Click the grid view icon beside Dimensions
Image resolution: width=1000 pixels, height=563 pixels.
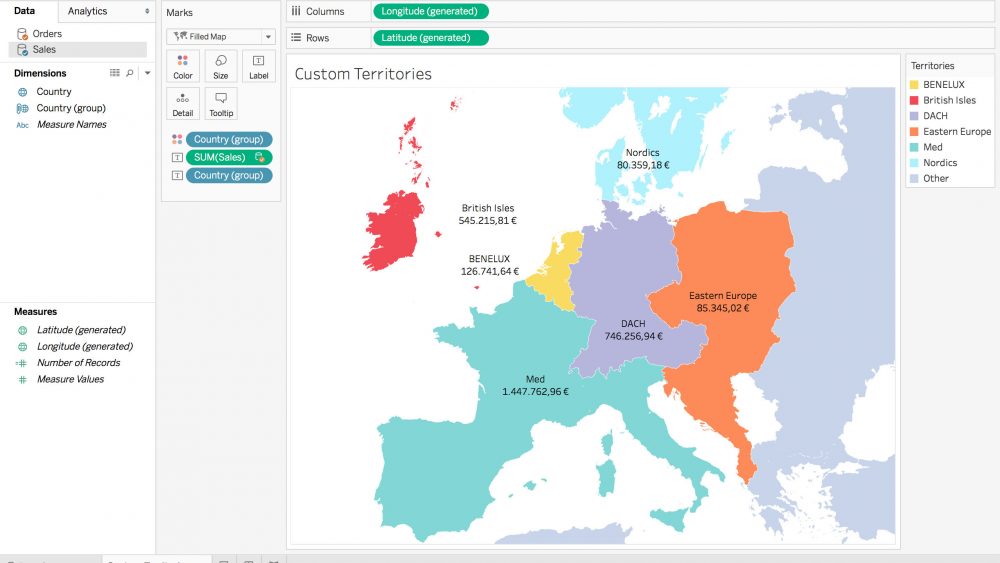tap(114, 73)
